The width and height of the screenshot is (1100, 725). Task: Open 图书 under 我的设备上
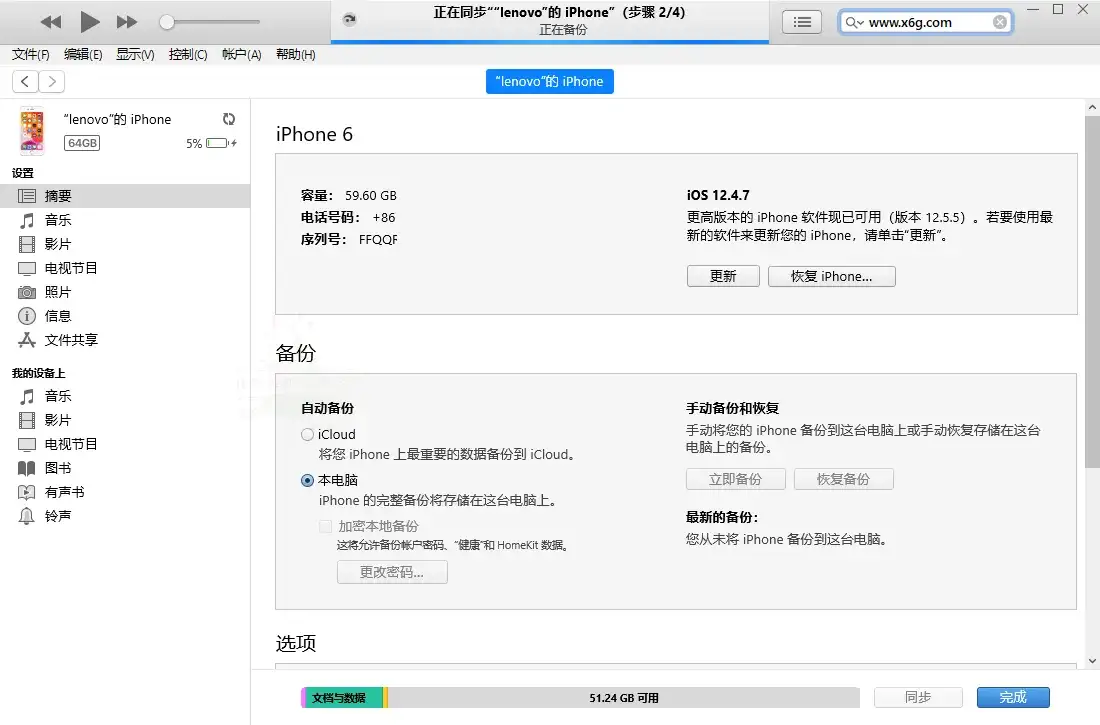tap(57, 467)
